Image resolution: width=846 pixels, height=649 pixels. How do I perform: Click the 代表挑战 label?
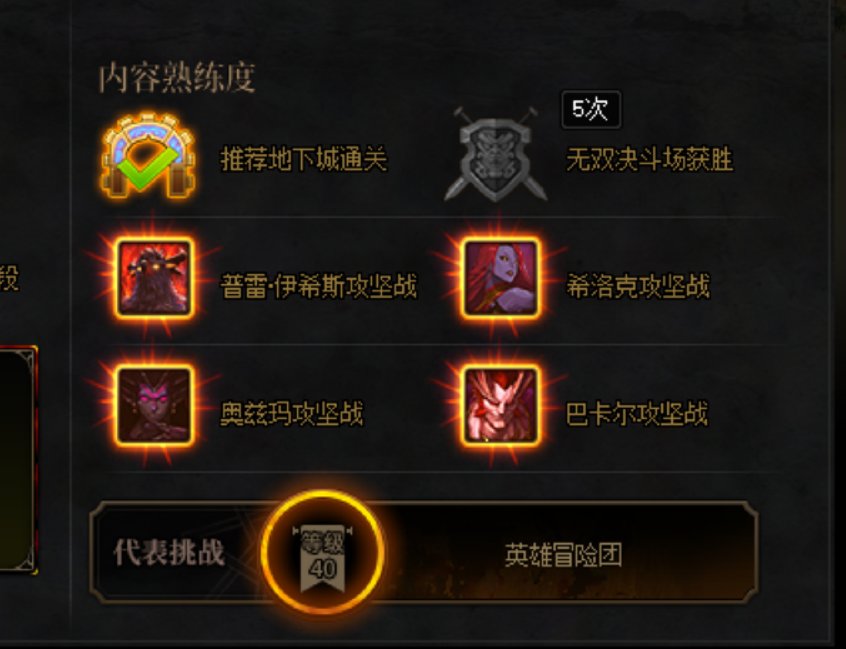click(x=169, y=553)
